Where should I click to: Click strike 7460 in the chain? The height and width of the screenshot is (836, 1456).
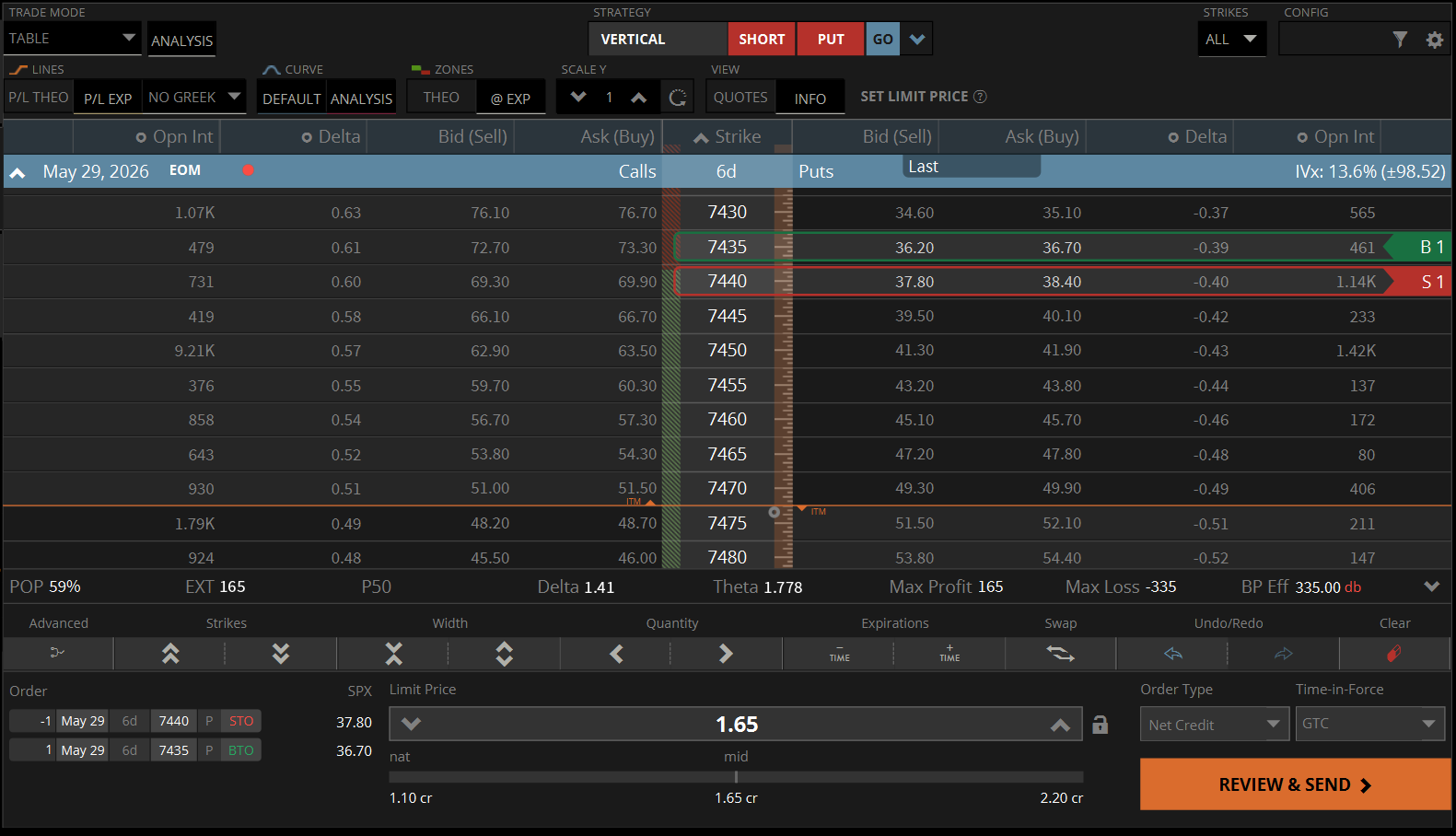(x=728, y=420)
